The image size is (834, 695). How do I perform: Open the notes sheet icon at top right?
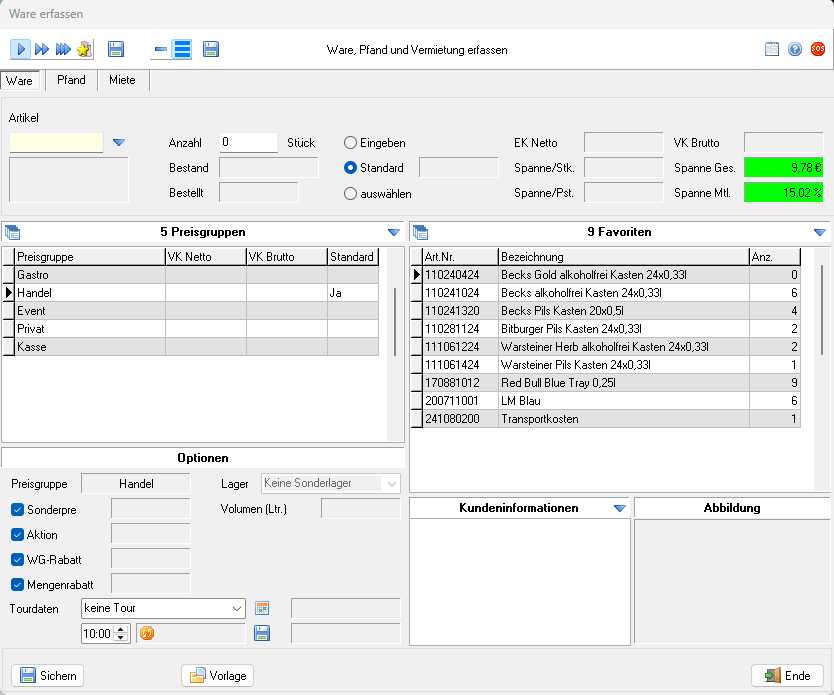pos(772,49)
